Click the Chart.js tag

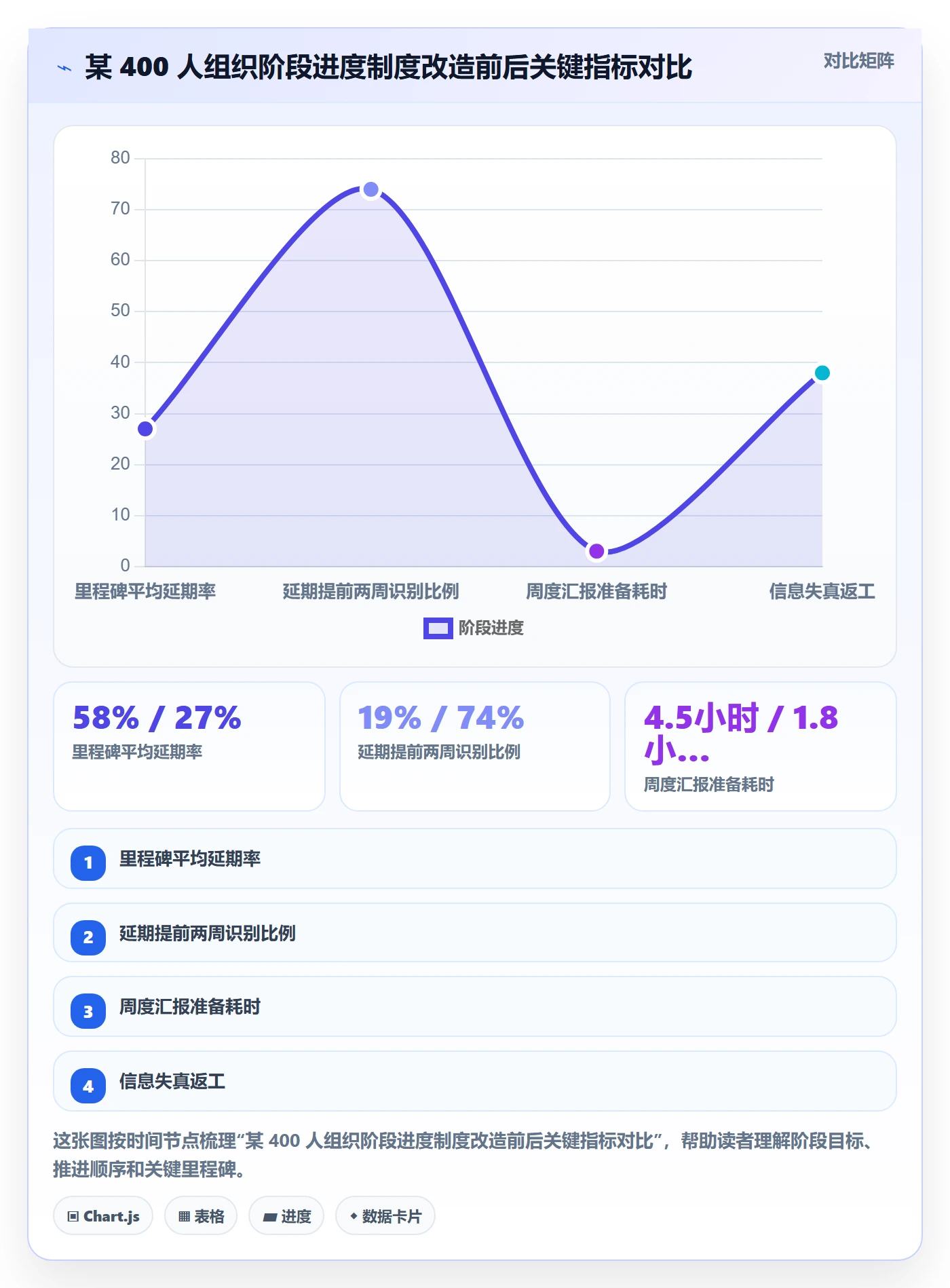point(103,1216)
